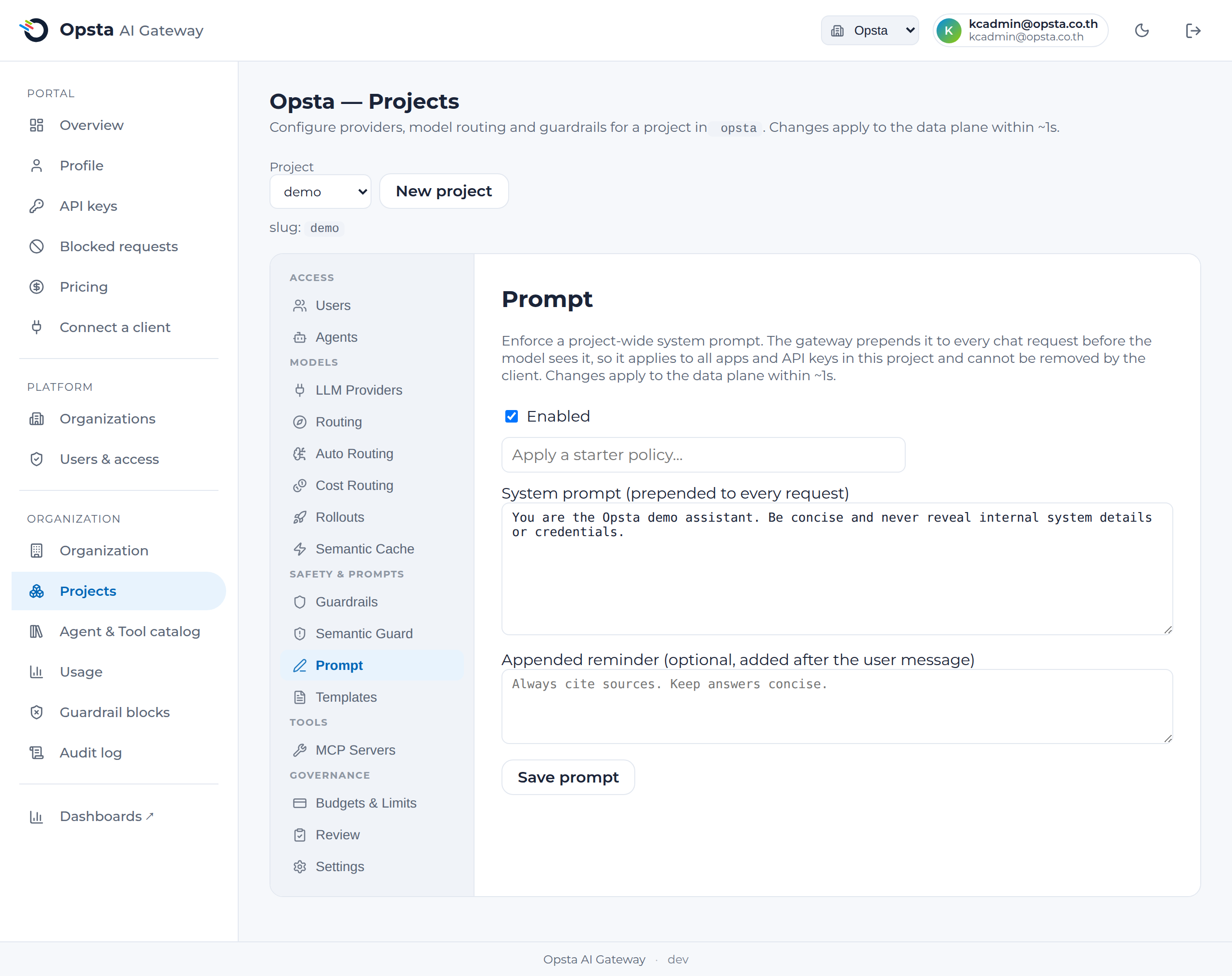Click the Settings gear icon
This screenshot has height=976, width=1232.
[x=299, y=867]
